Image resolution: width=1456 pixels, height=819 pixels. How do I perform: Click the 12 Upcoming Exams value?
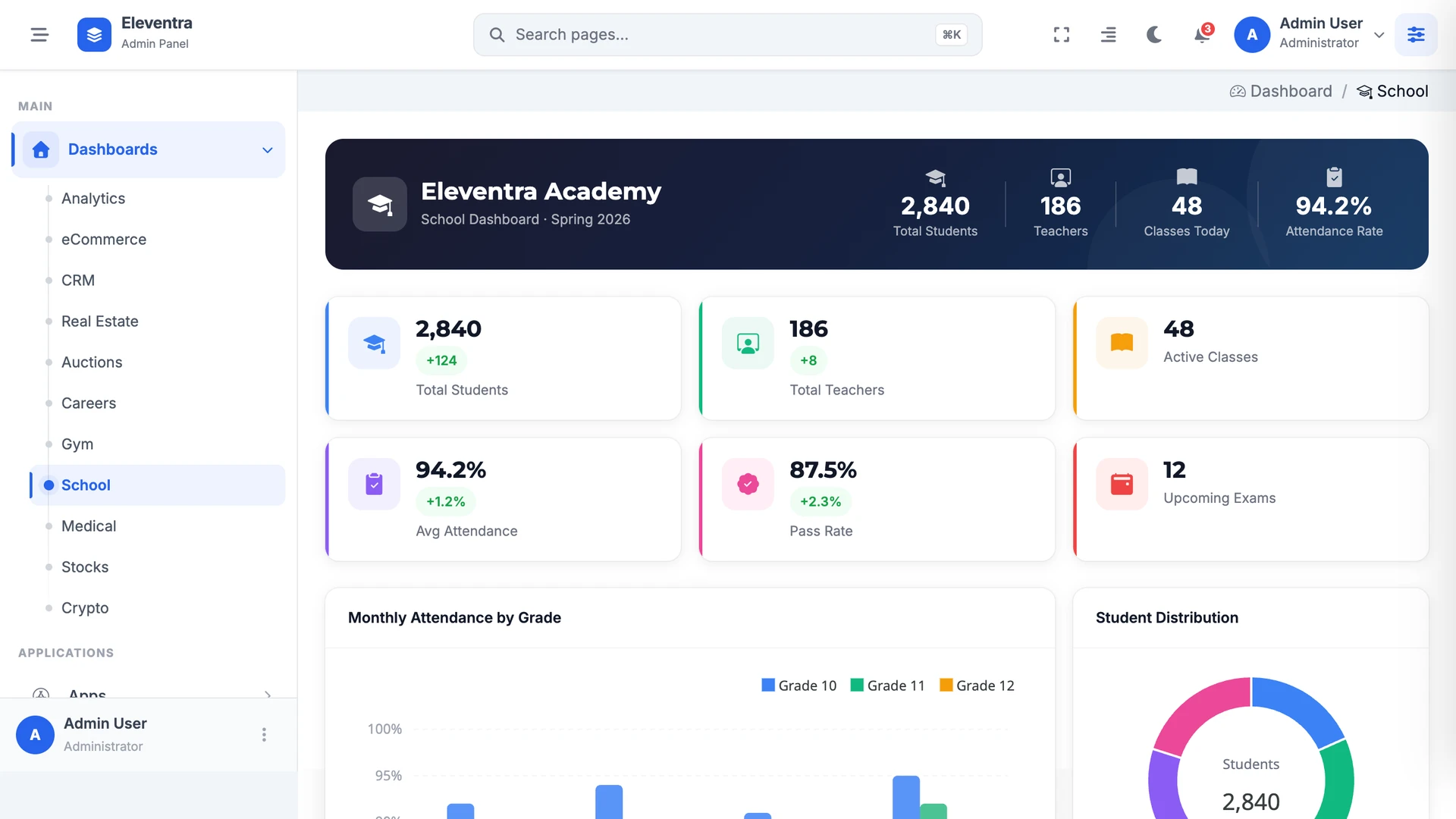point(1174,470)
